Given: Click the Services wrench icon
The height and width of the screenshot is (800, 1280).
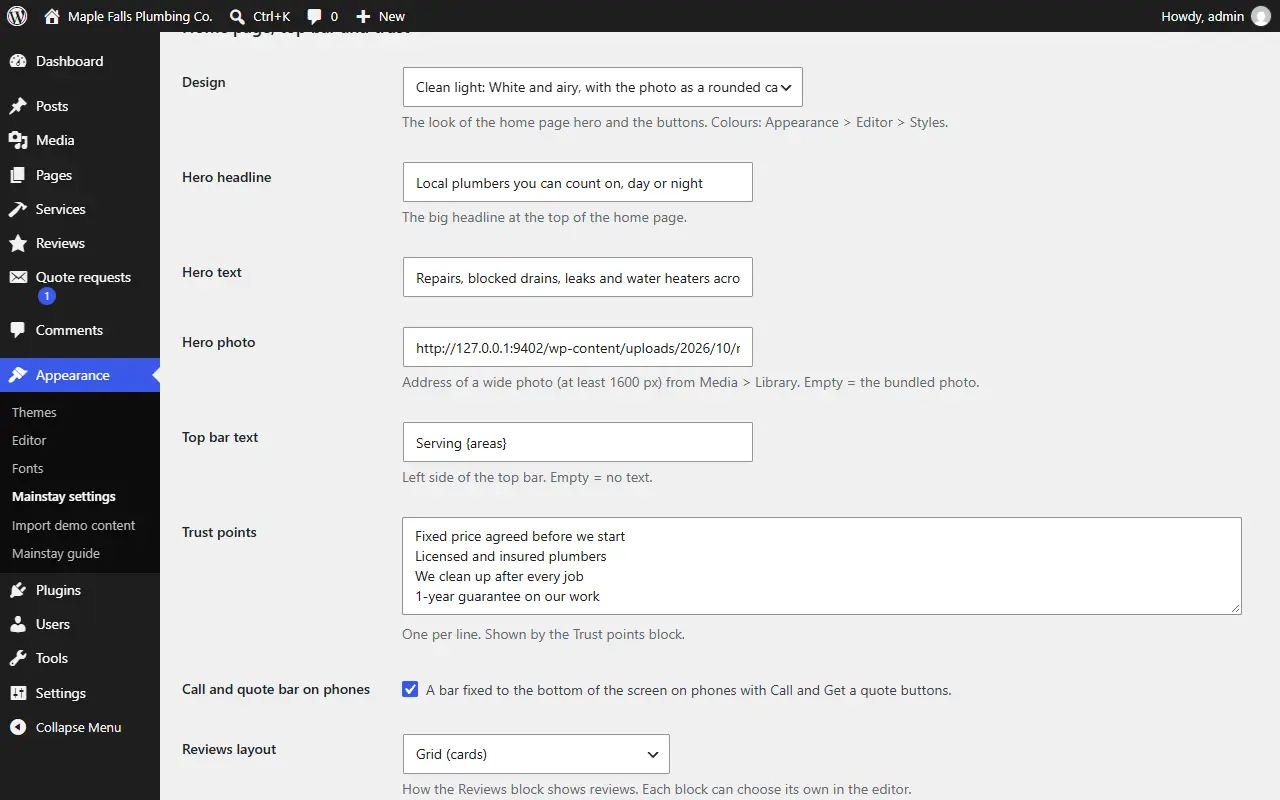Looking at the screenshot, I should point(18,209).
